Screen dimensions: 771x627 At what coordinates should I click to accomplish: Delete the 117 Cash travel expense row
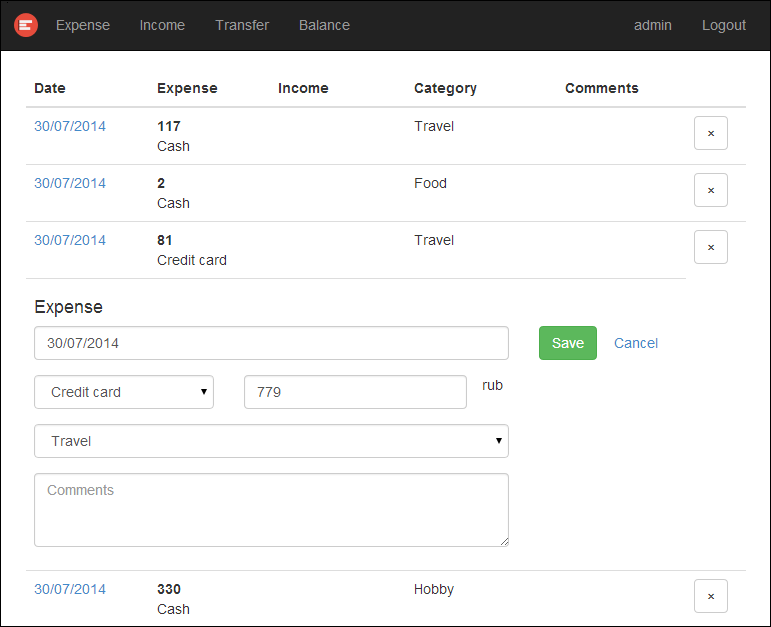pos(710,133)
